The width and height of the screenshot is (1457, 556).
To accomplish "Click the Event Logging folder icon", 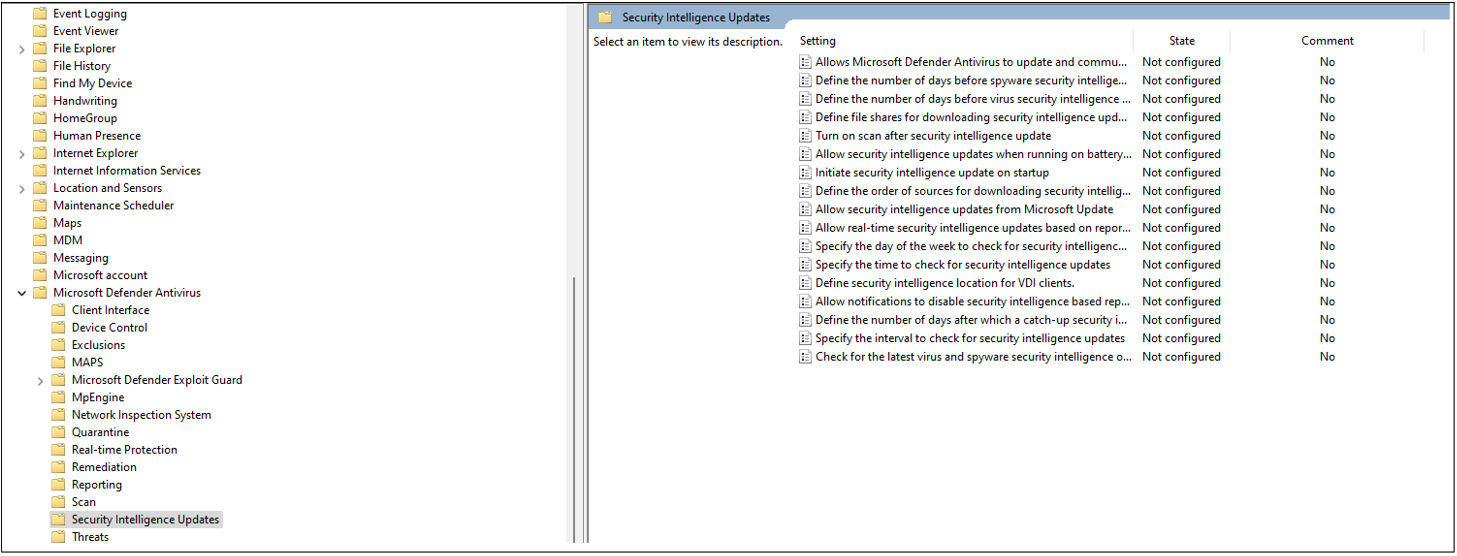I will click(x=40, y=14).
